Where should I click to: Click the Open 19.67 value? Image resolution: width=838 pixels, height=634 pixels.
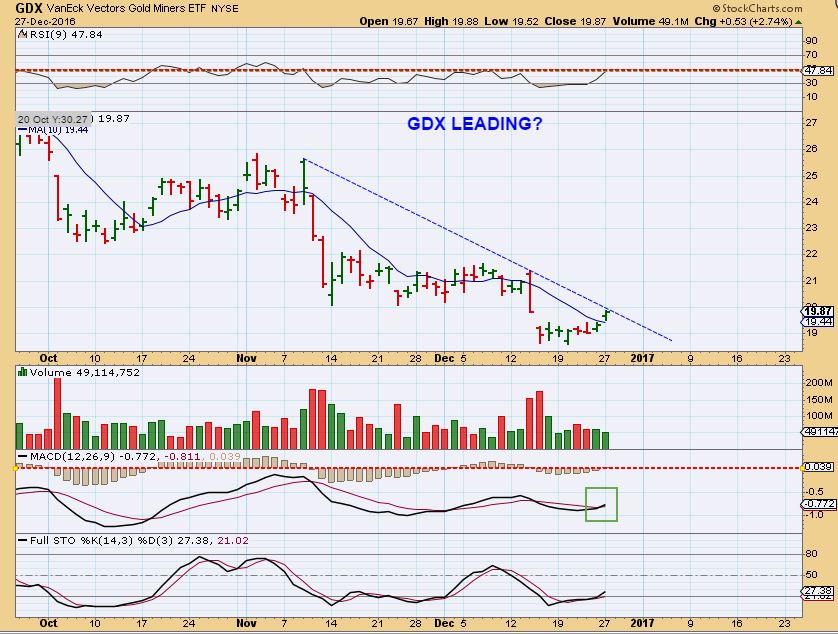[389, 21]
